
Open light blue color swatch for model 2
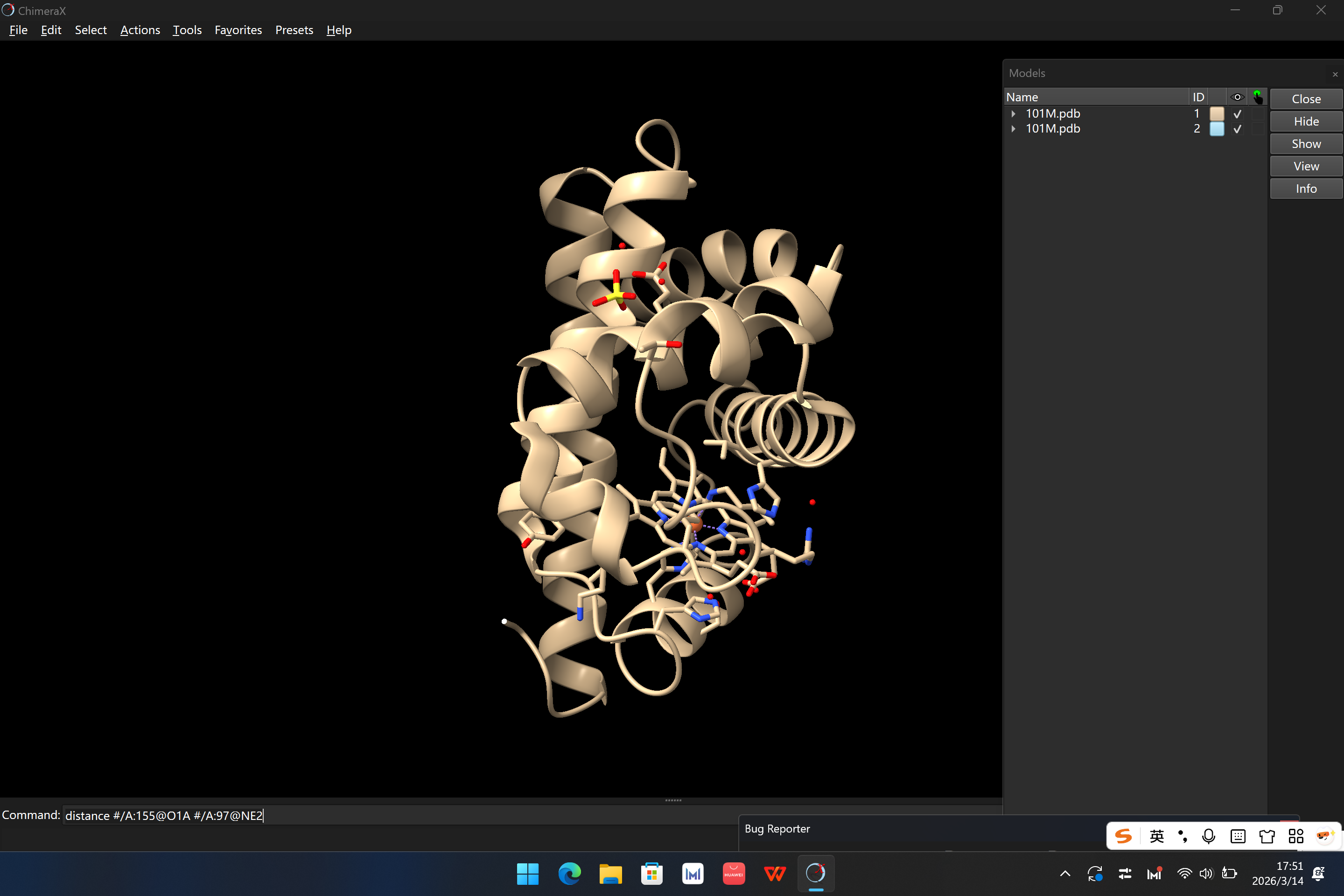coord(1217,129)
